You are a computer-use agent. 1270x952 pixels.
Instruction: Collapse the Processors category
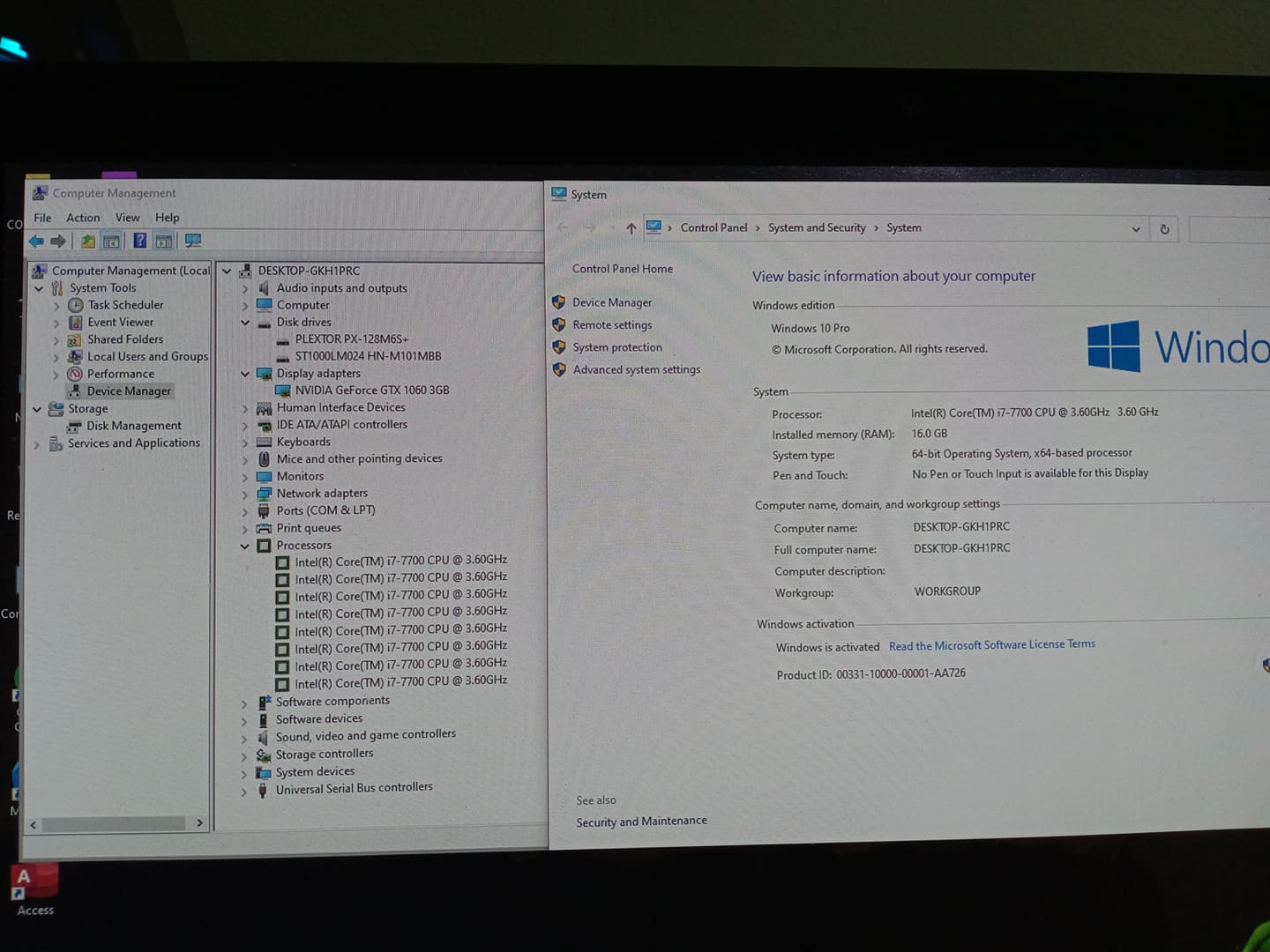(x=245, y=546)
